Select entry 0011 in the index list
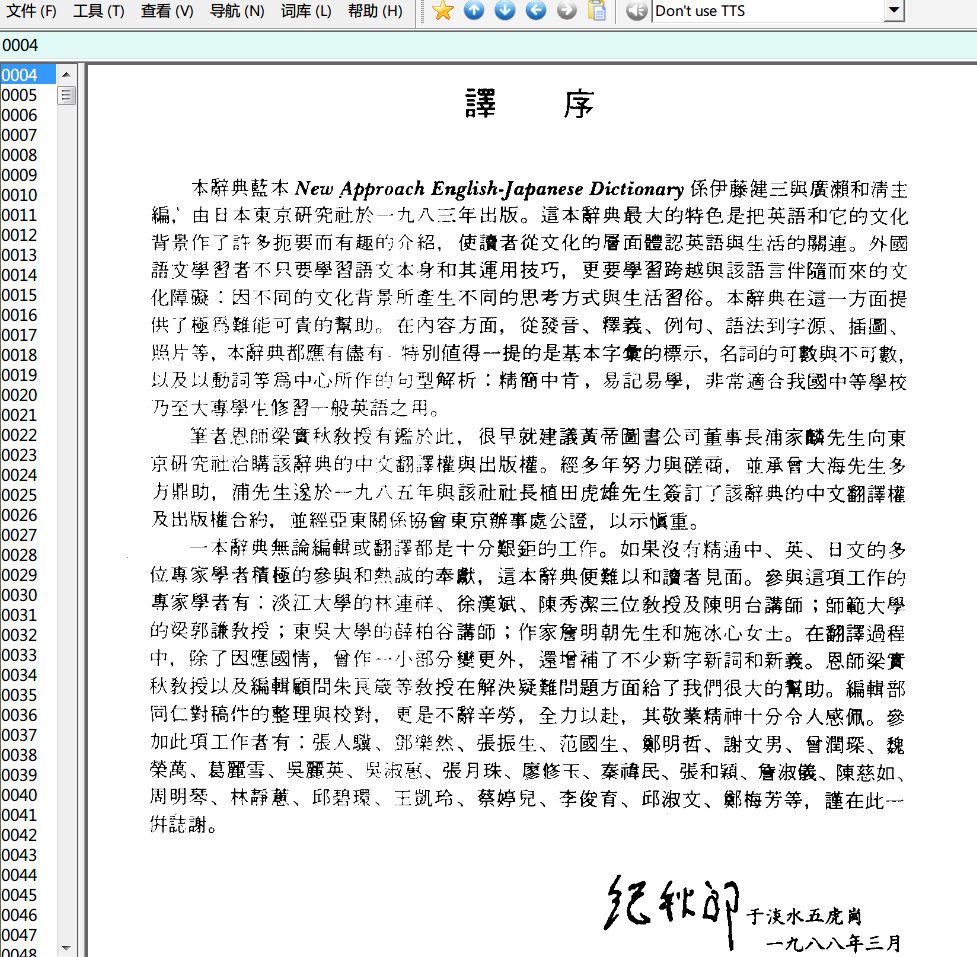The width and height of the screenshot is (977, 957). 28,215
